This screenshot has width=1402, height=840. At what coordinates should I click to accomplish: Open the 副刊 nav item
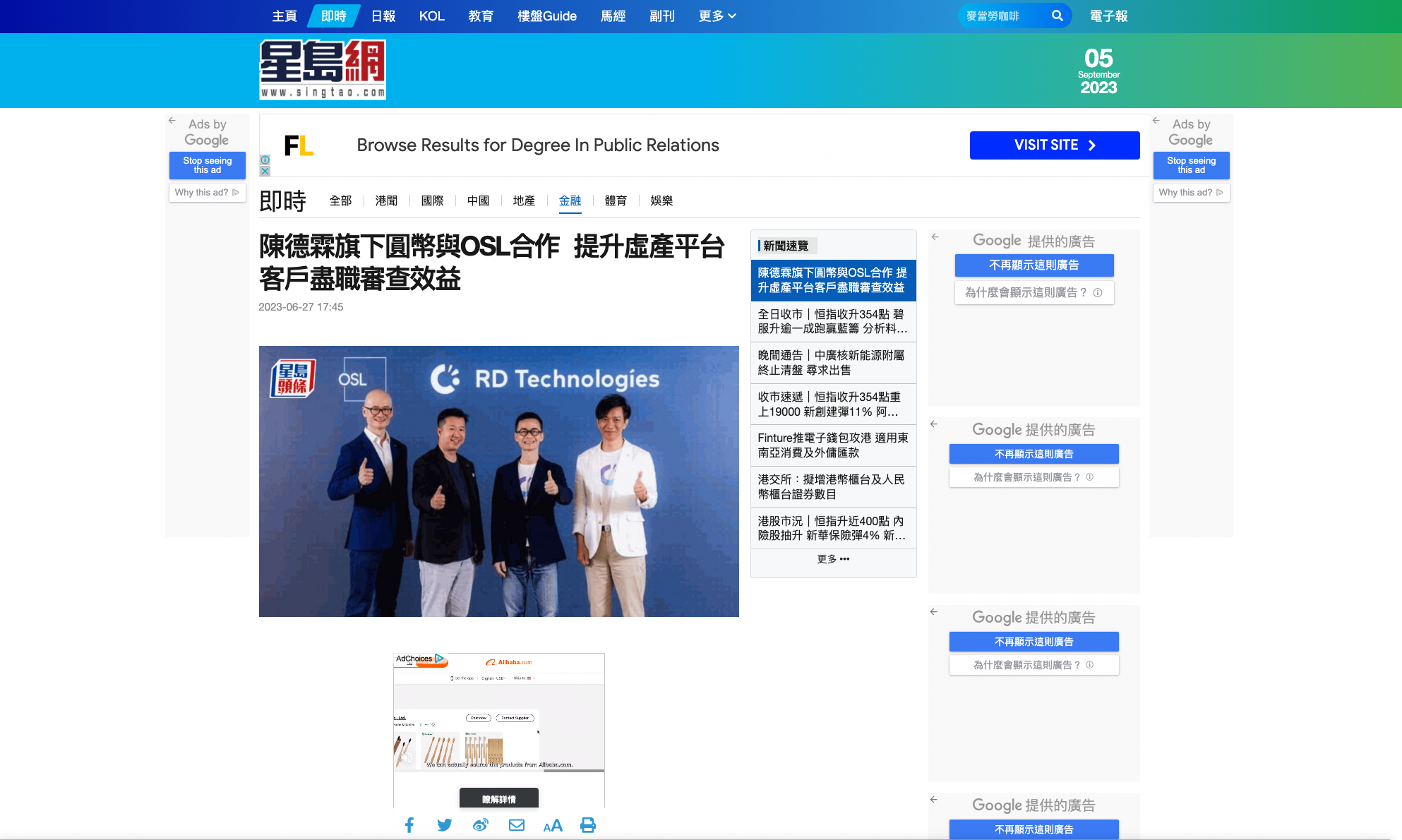coord(662,16)
